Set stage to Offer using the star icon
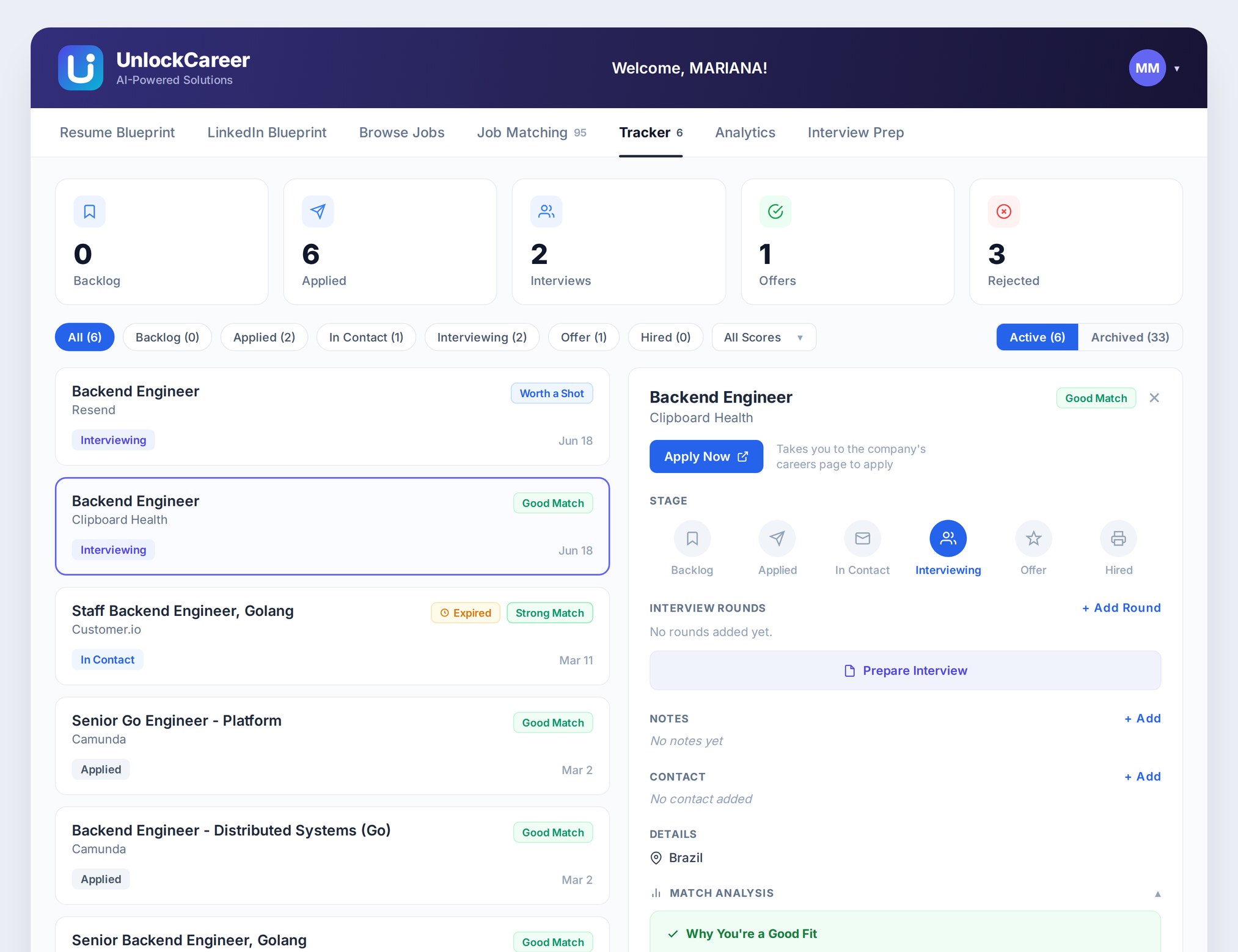Screen dimensions: 1238x952 pyautogui.click(x=1033, y=538)
